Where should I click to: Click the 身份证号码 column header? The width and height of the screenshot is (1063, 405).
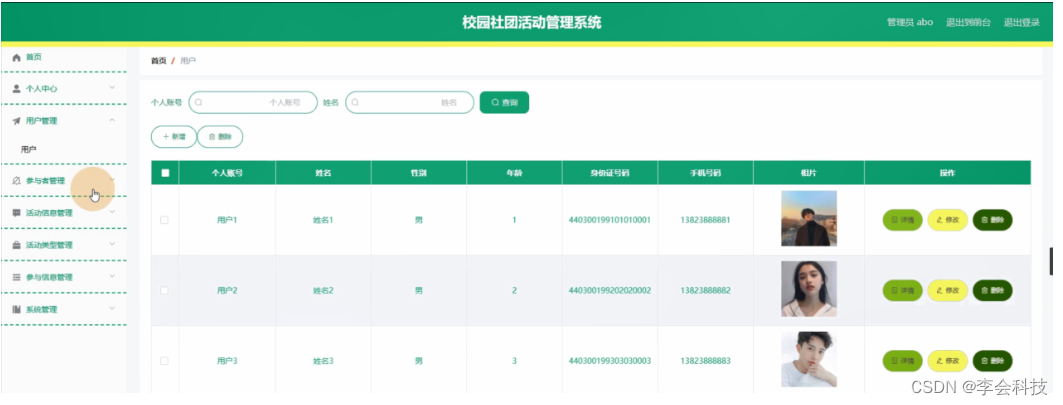point(609,173)
